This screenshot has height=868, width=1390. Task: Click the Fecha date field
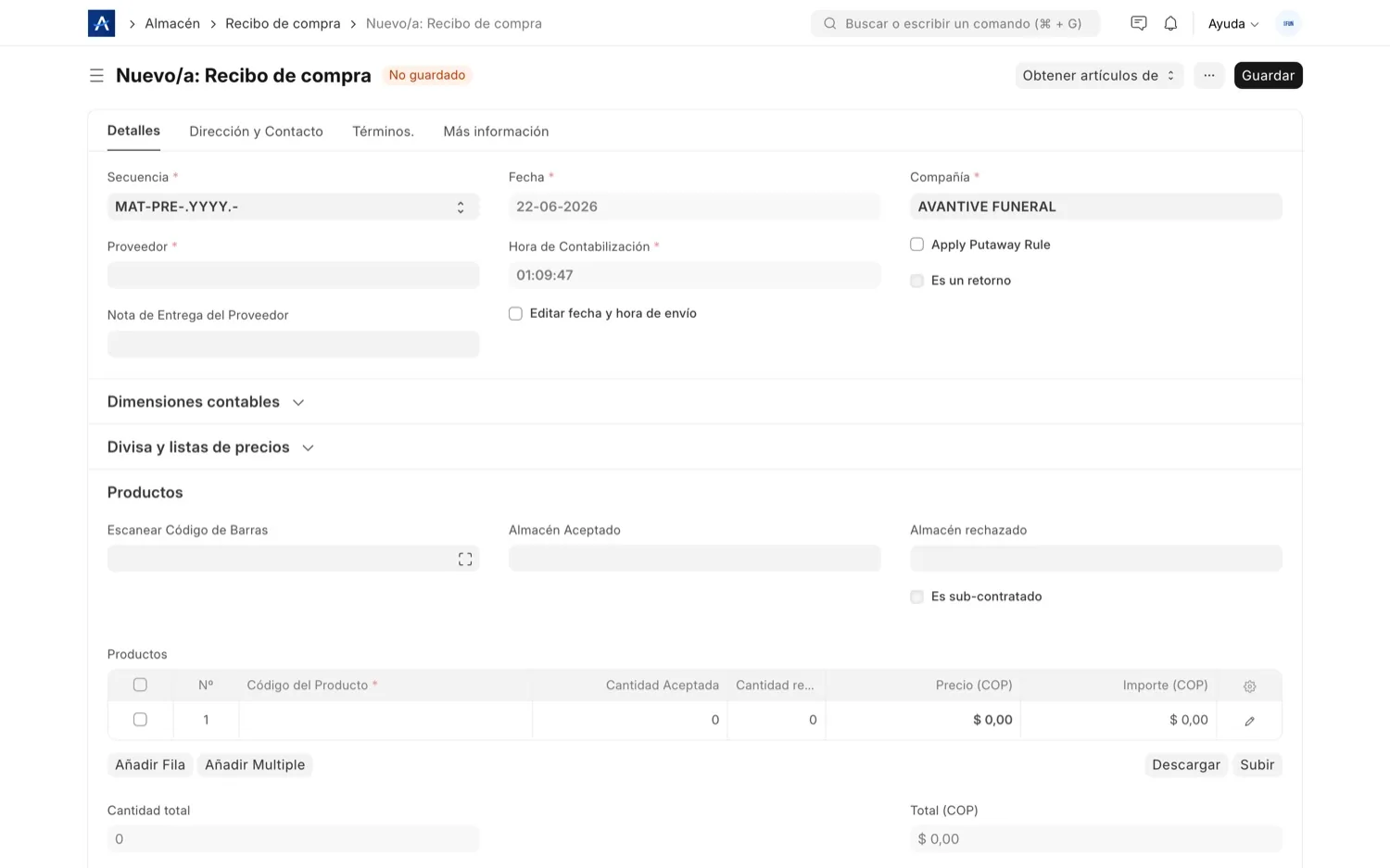coord(694,207)
